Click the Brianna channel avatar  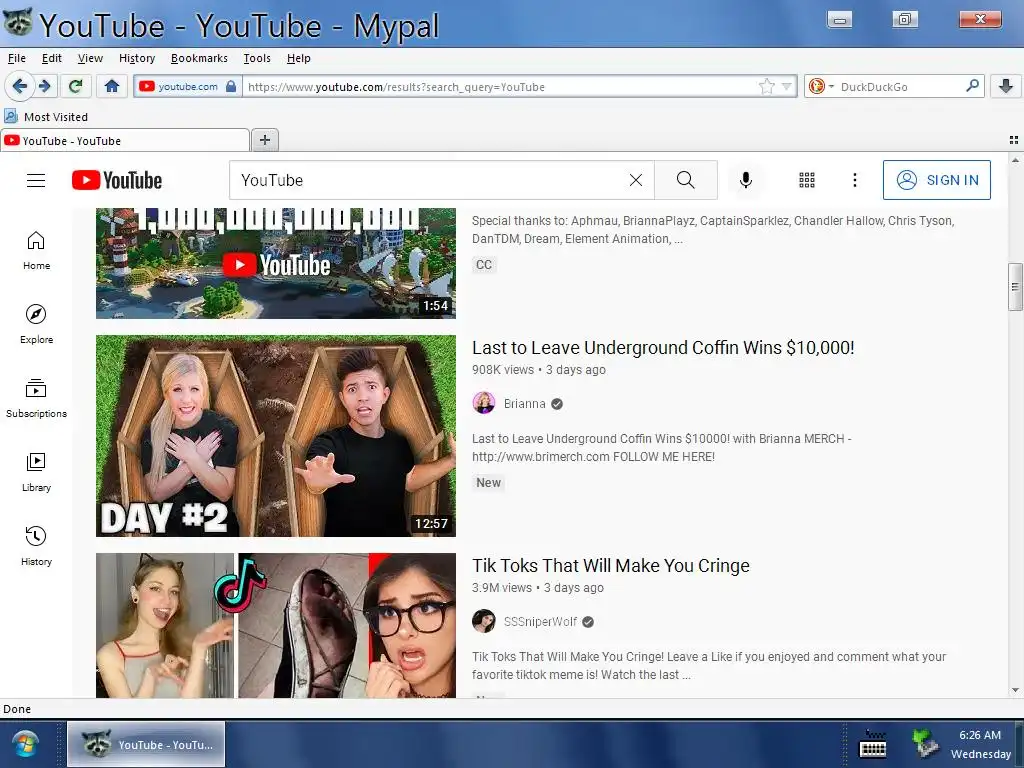coord(484,403)
